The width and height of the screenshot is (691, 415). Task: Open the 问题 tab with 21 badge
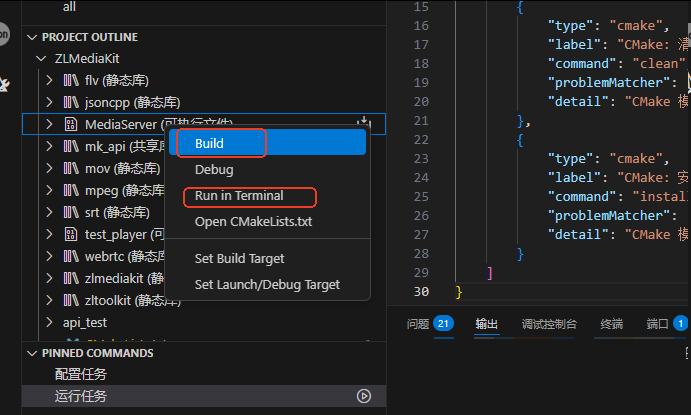pos(430,324)
